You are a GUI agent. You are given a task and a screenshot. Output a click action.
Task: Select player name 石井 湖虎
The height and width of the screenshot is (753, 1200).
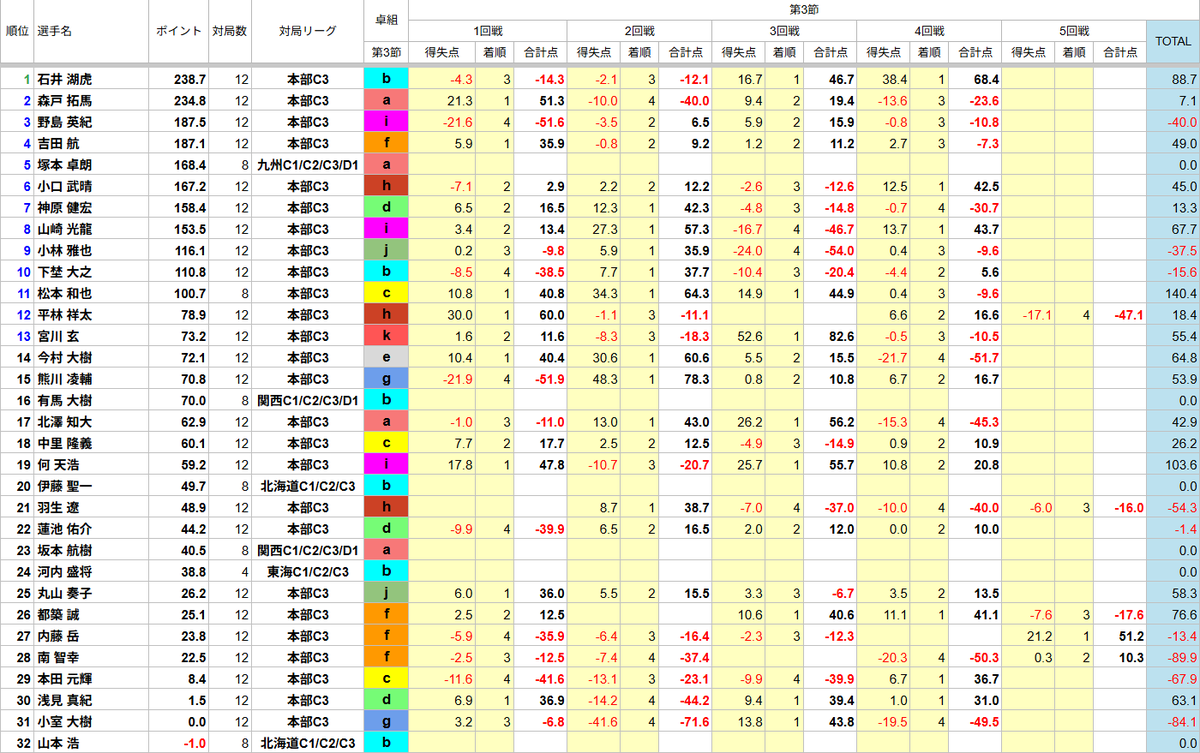(x=63, y=78)
